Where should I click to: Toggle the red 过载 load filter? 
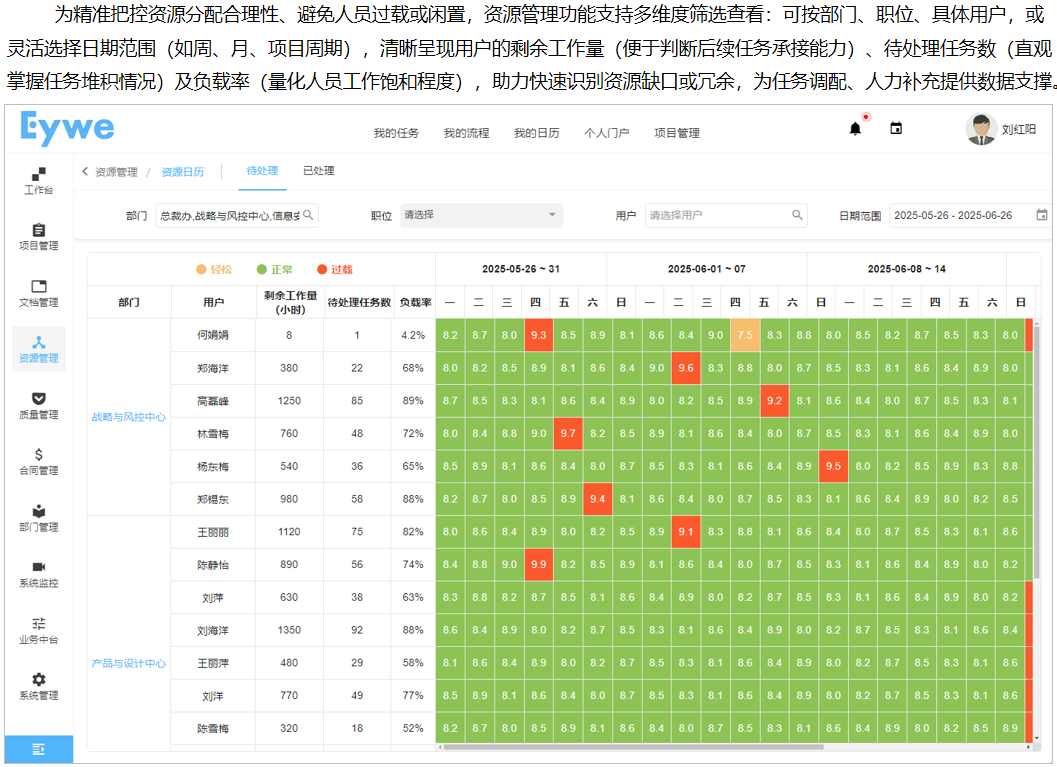pyautogui.click(x=330, y=269)
